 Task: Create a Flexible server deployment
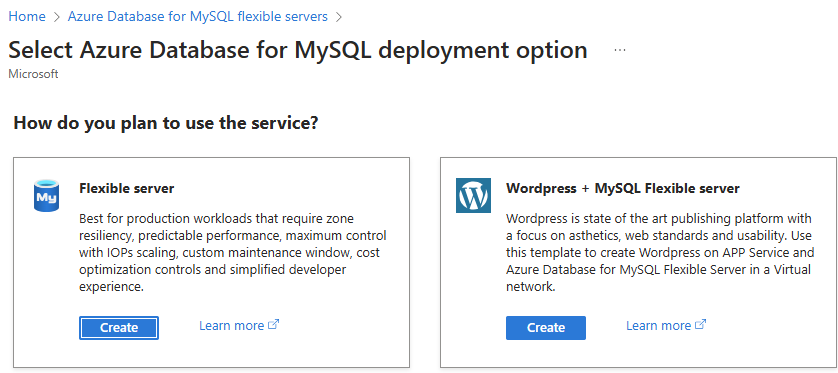119,328
